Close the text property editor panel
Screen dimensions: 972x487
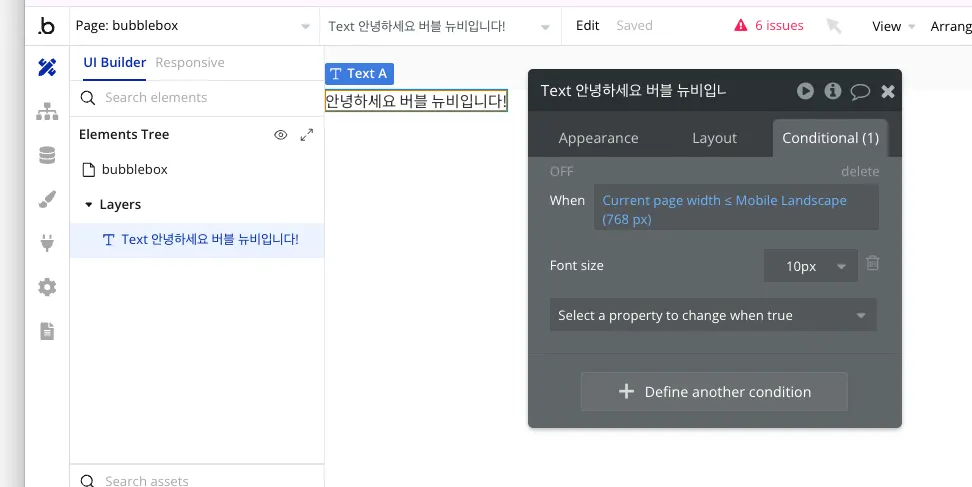click(x=888, y=92)
